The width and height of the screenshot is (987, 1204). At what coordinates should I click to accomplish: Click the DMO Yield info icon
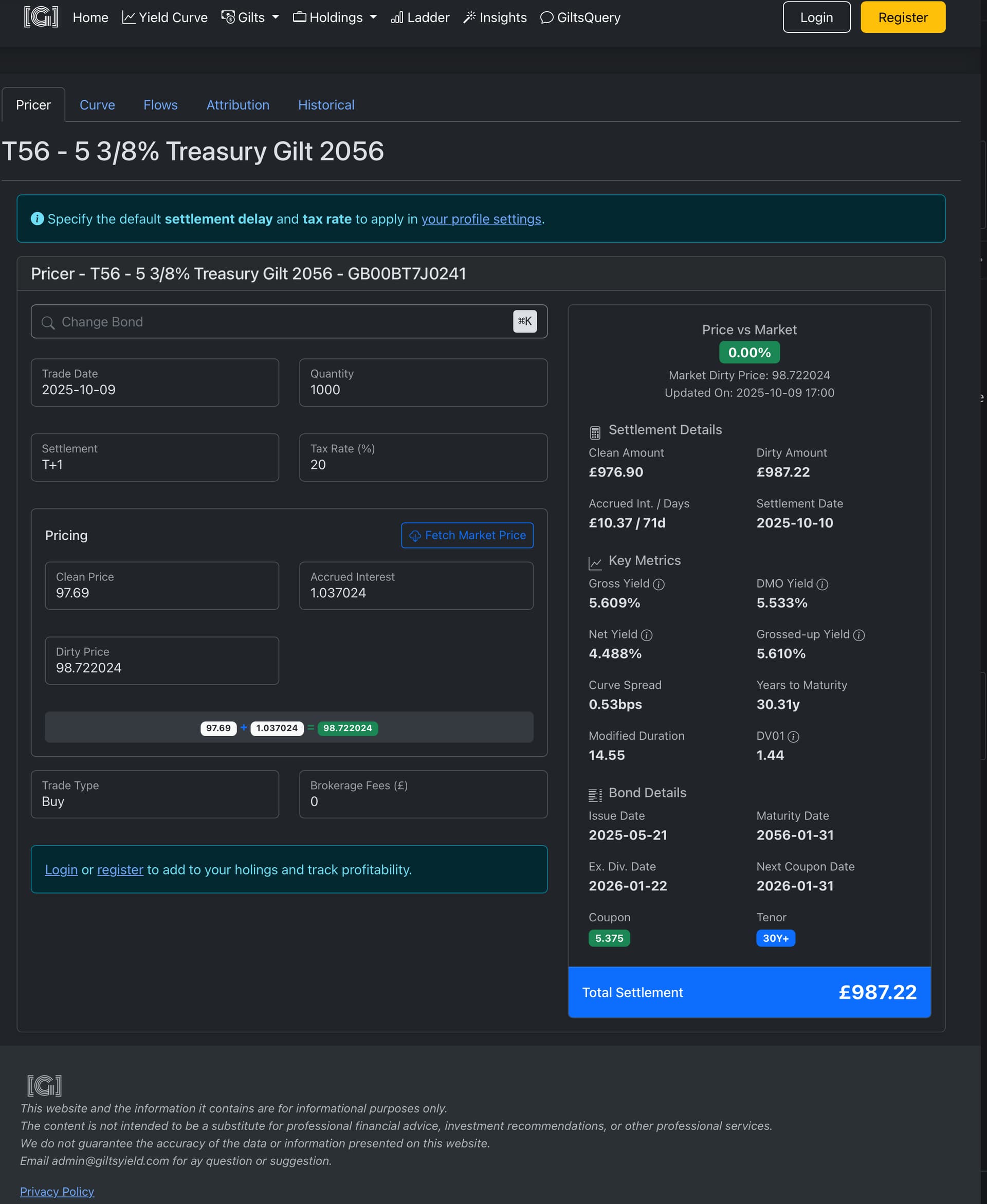tap(822, 585)
